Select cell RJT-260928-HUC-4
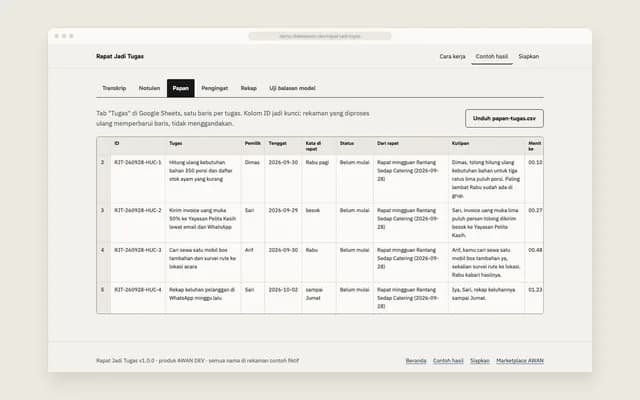This screenshot has height=400, width=640. 138,298
